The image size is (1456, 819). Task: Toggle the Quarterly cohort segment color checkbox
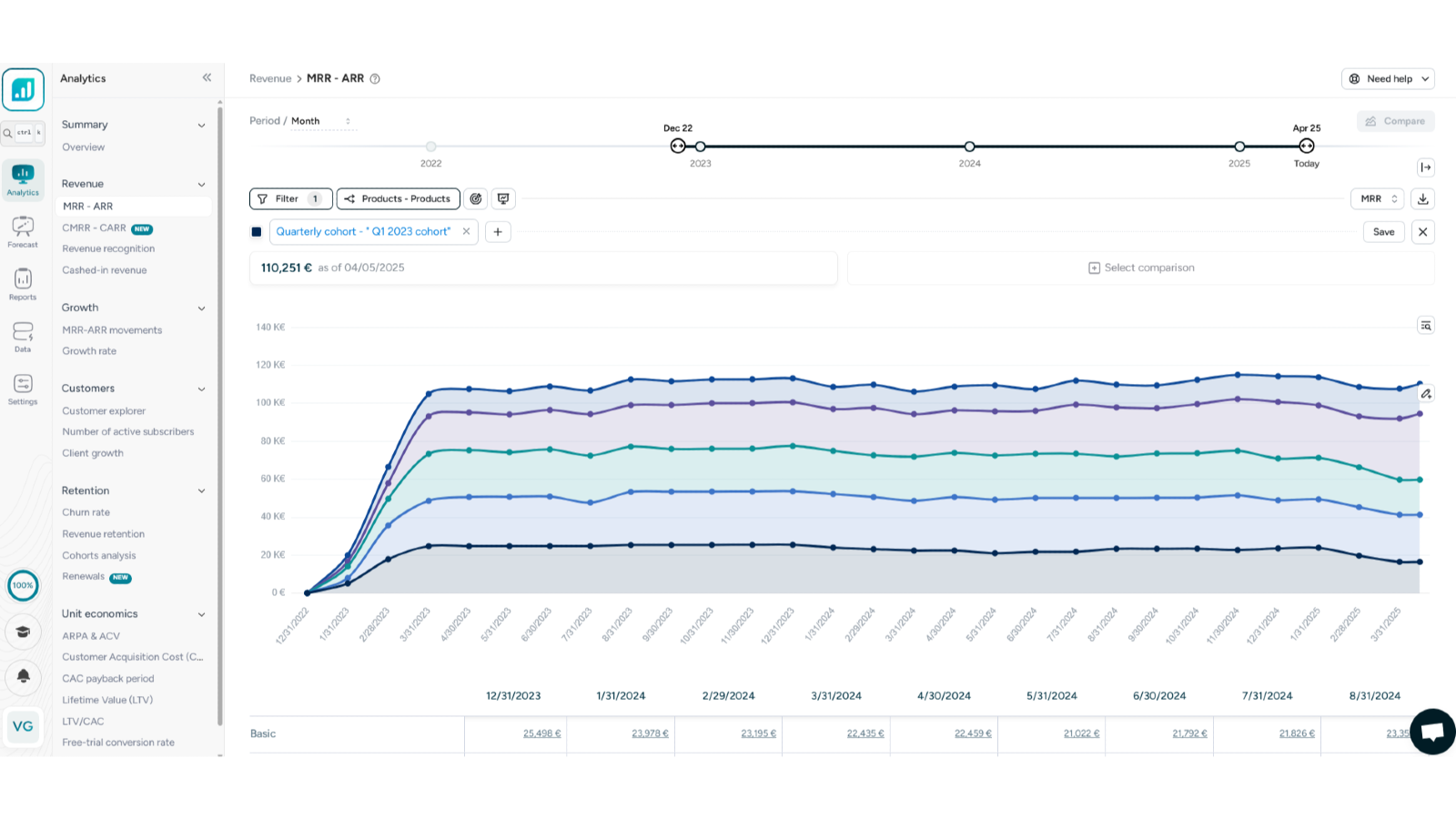point(257,232)
